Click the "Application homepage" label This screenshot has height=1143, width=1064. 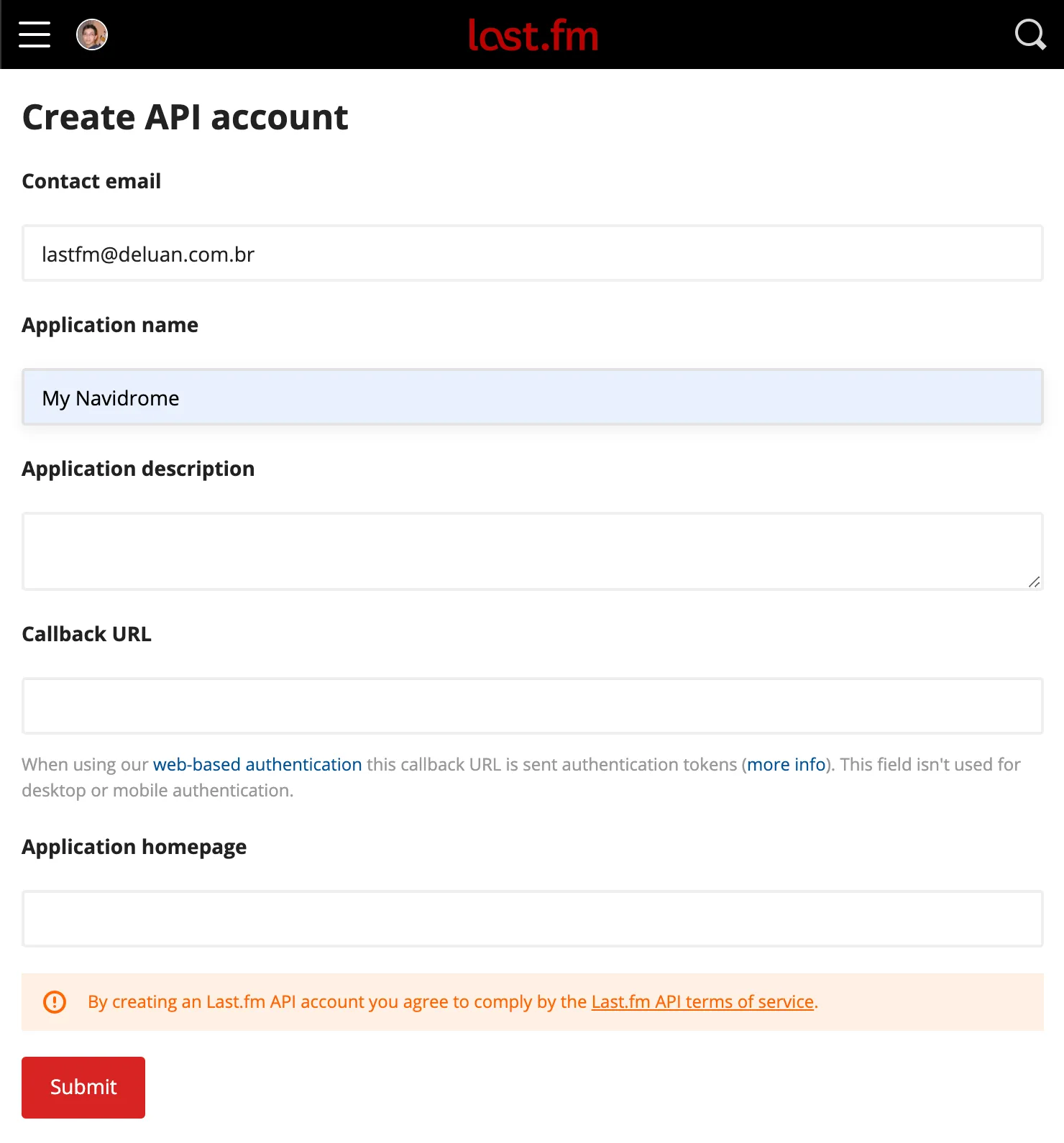134,847
